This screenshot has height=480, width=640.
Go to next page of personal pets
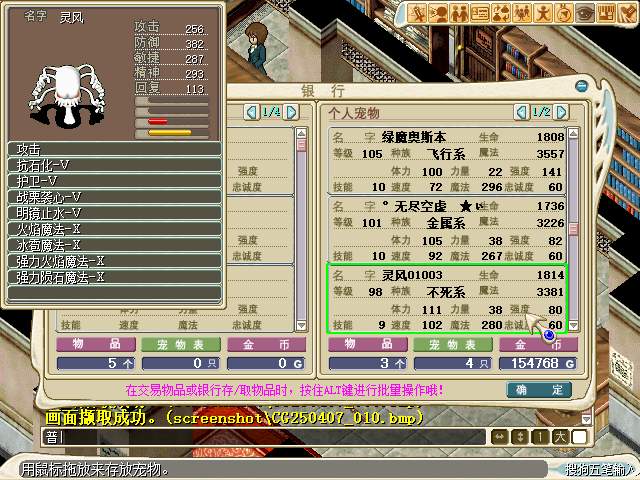562,112
